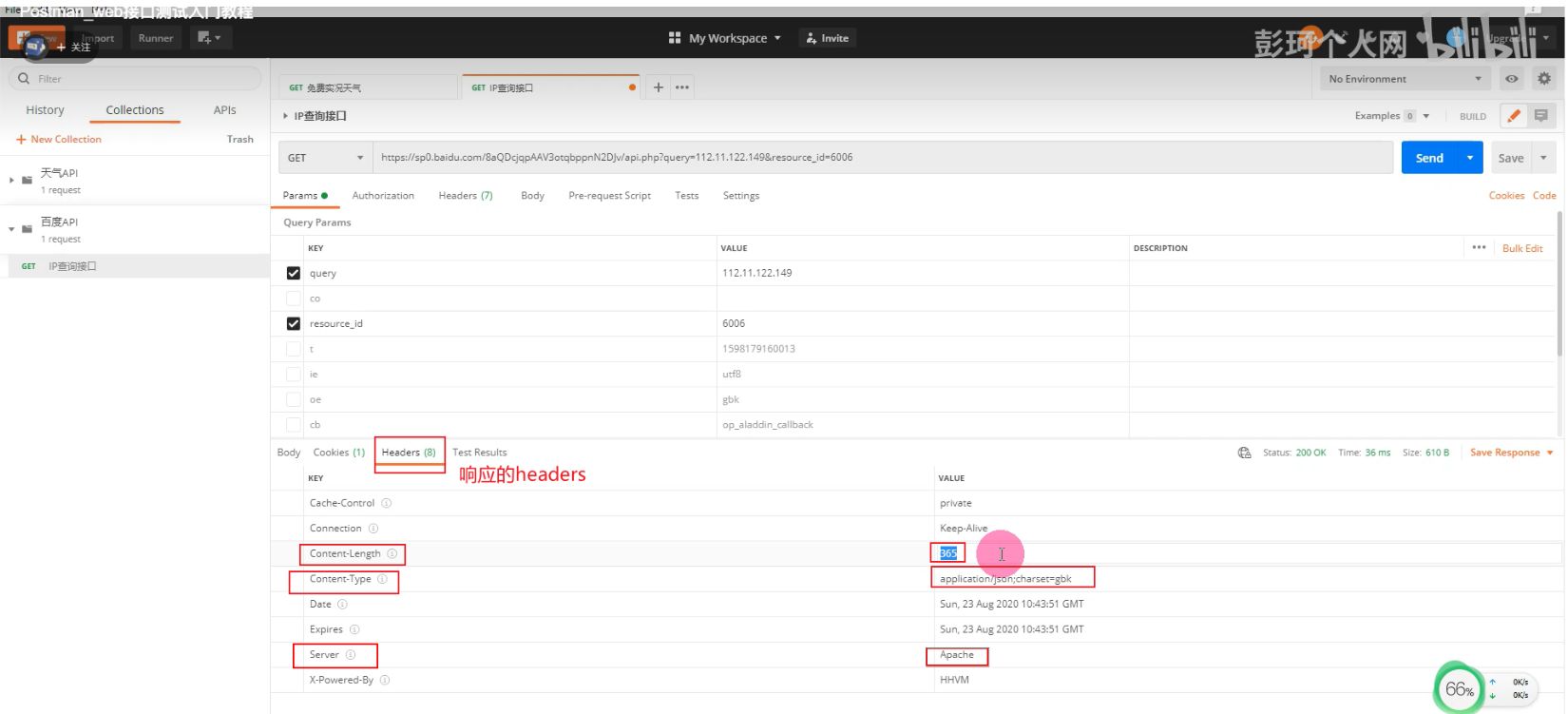
Task: Open manage environments gear icon
Action: [1544, 79]
